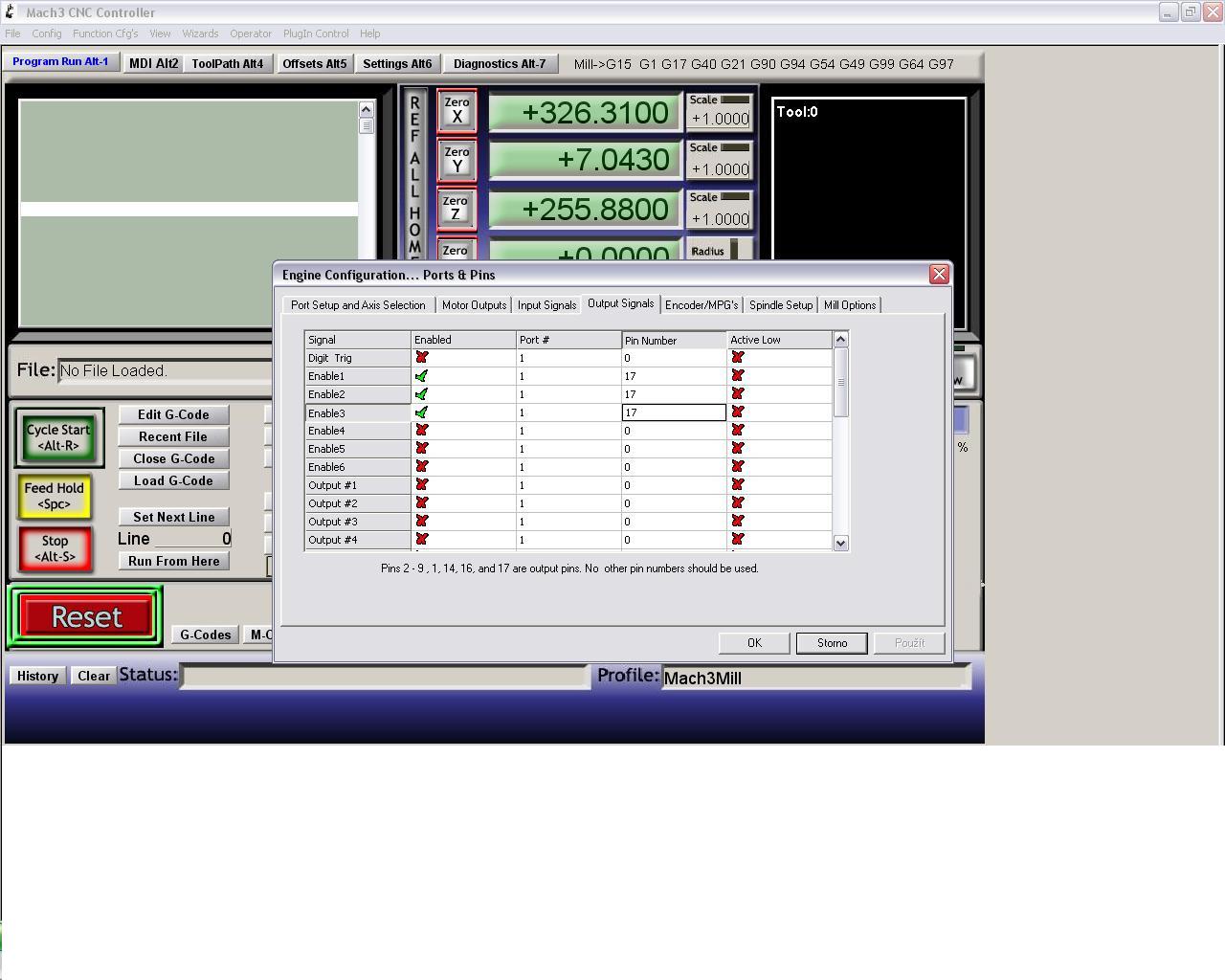Switch to Offsets Alt5 screen
The image size is (1225, 980).
click(x=315, y=64)
